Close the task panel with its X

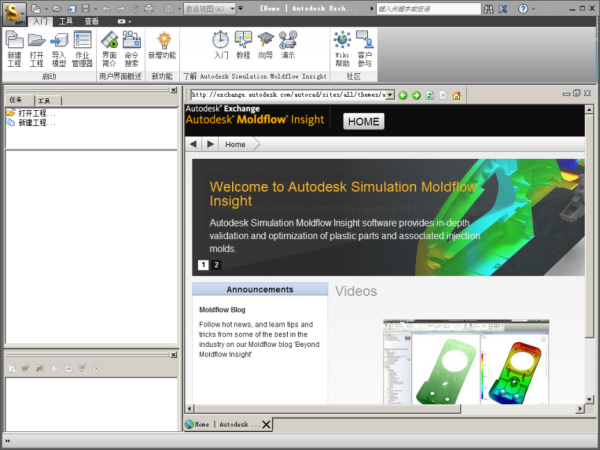click(x=174, y=90)
